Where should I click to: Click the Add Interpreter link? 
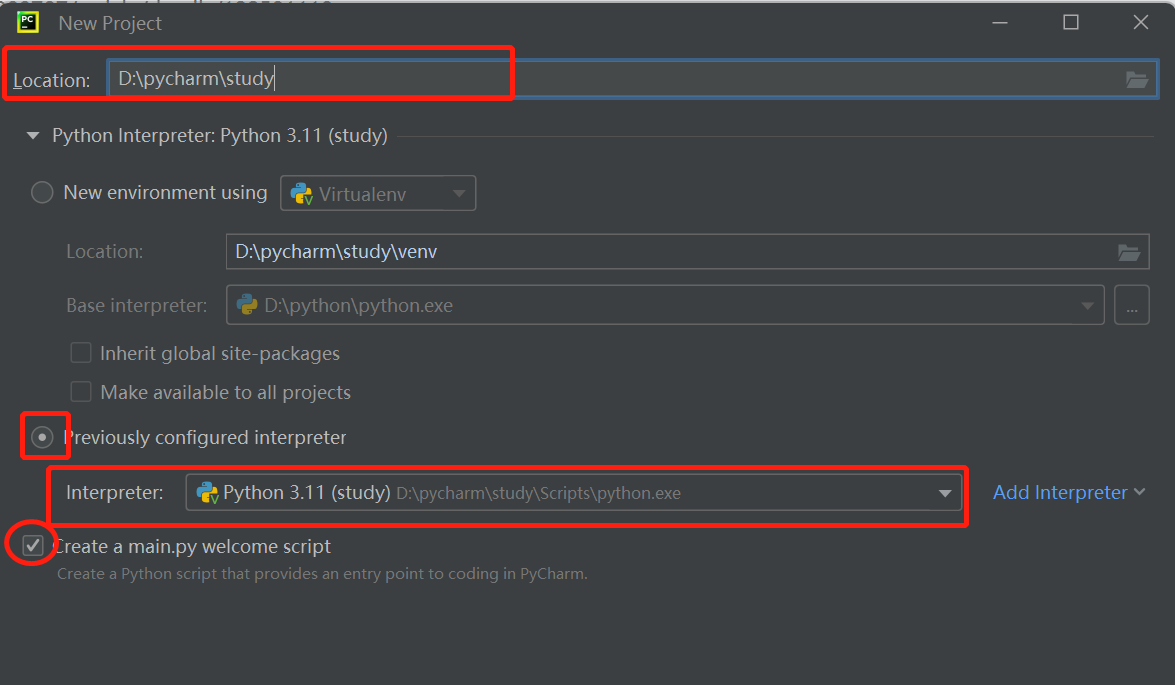click(x=1062, y=492)
